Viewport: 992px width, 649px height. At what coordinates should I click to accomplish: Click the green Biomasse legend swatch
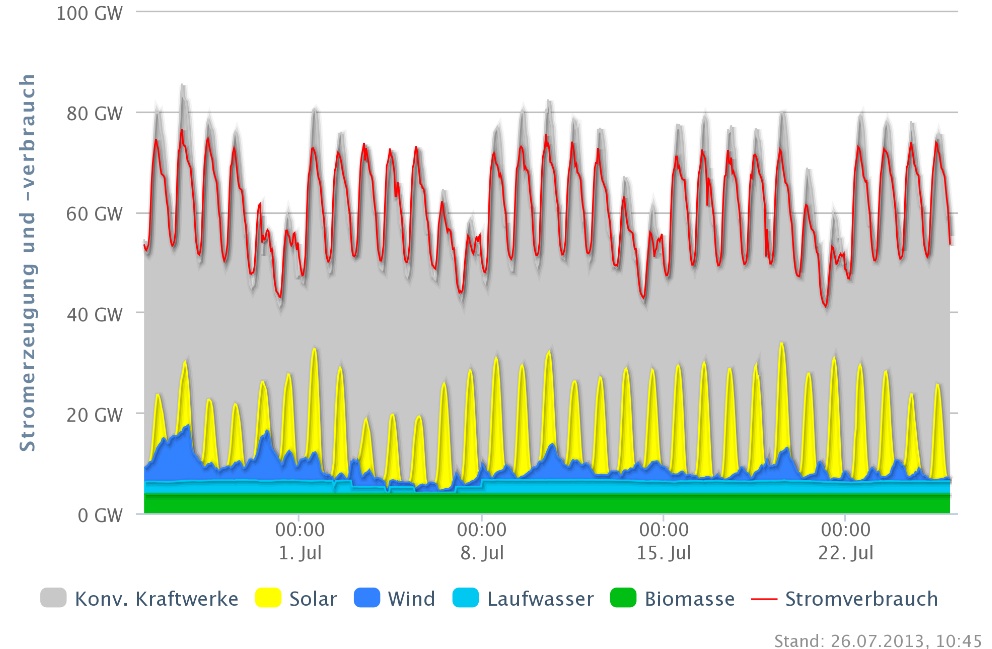[x=624, y=599]
